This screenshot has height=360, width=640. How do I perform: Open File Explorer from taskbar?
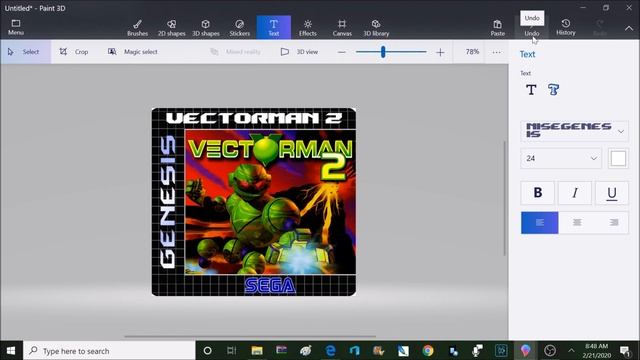(x=257, y=351)
